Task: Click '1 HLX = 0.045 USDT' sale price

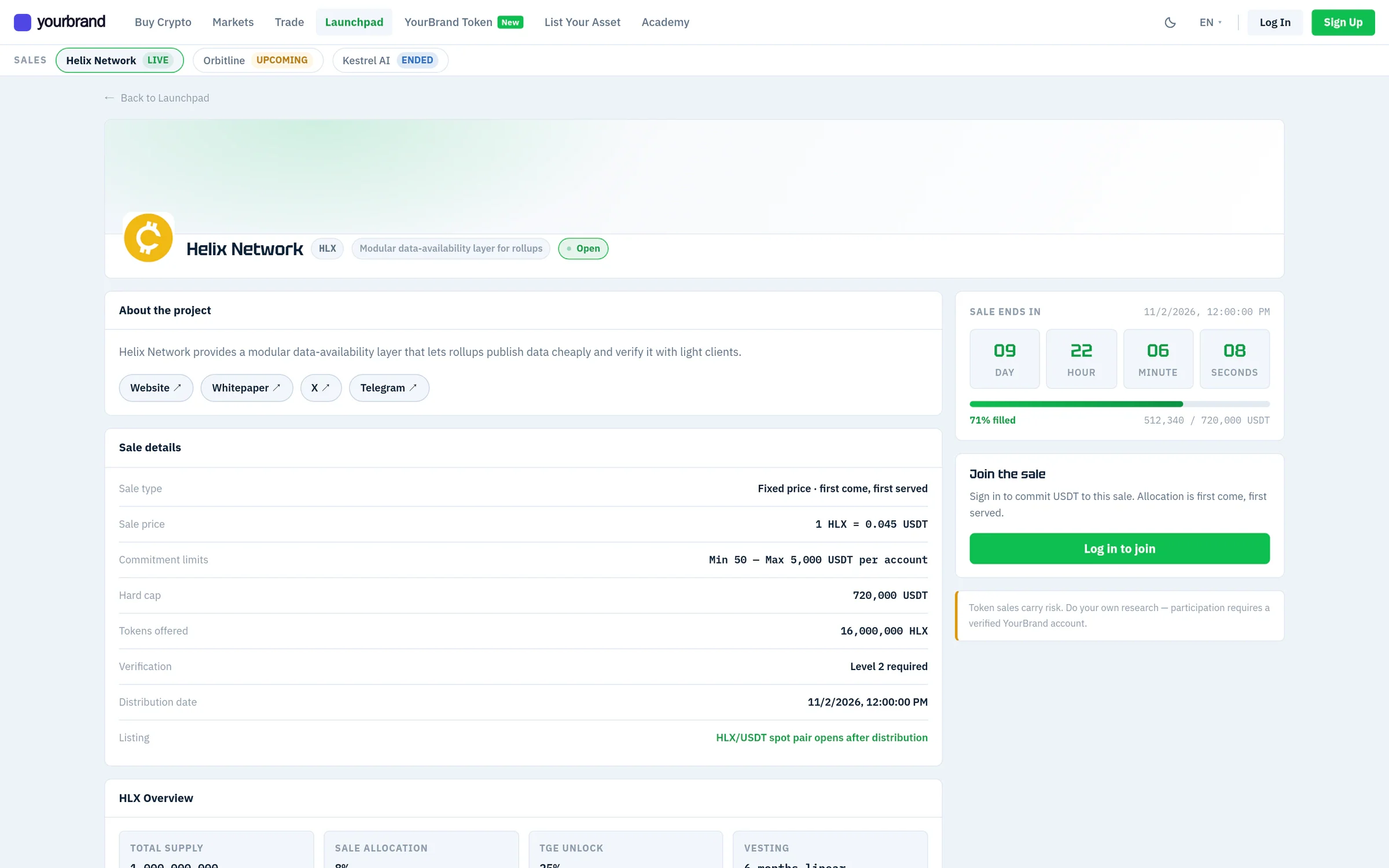Action: point(871,524)
